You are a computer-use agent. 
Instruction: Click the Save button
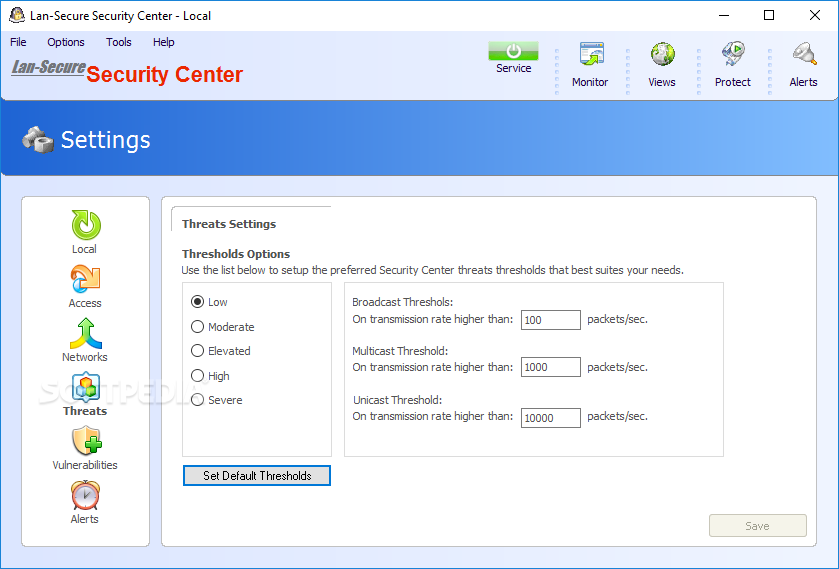(x=758, y=526)
